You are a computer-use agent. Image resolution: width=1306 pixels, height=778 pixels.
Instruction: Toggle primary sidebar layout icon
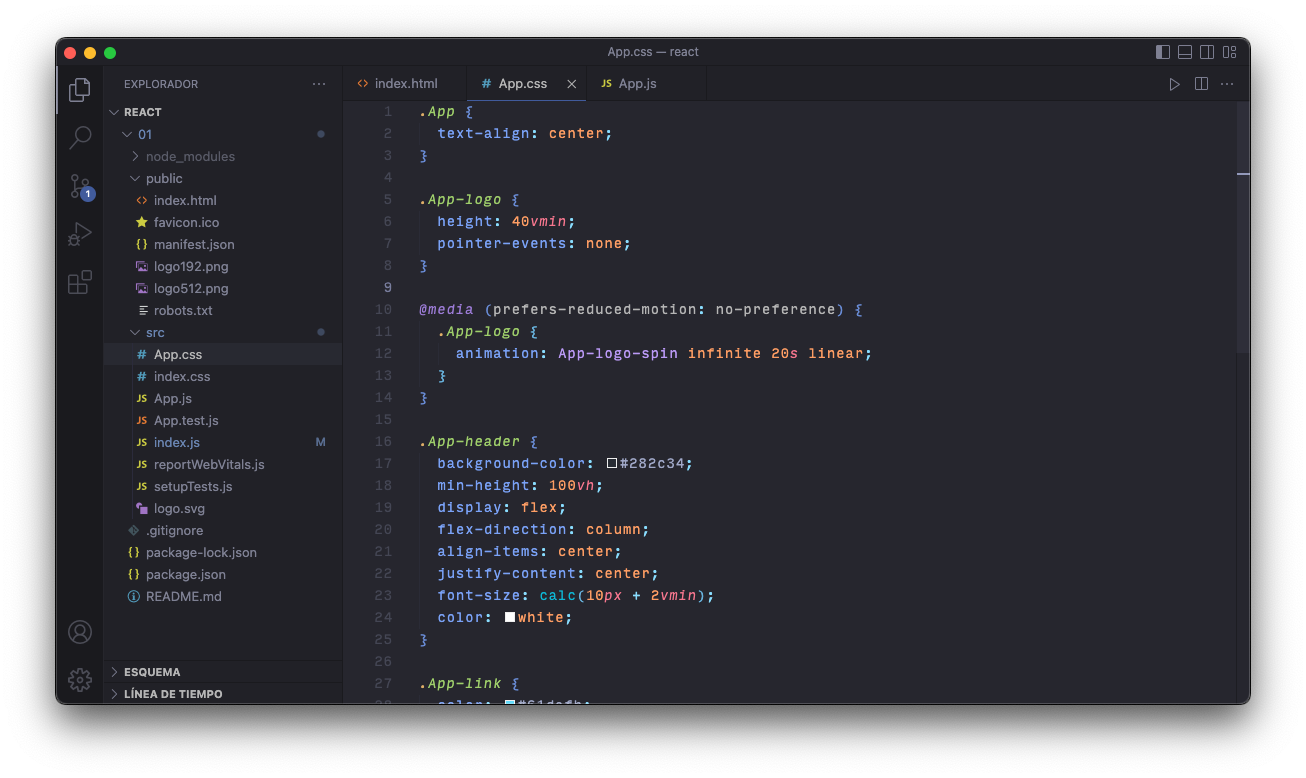[x=1163, y=52]
